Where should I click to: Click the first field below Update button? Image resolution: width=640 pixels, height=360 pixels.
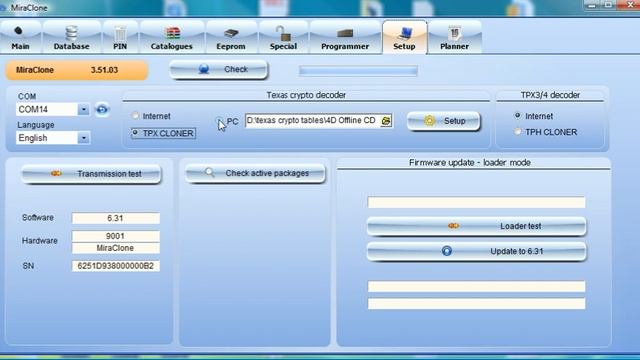(476, 286)
